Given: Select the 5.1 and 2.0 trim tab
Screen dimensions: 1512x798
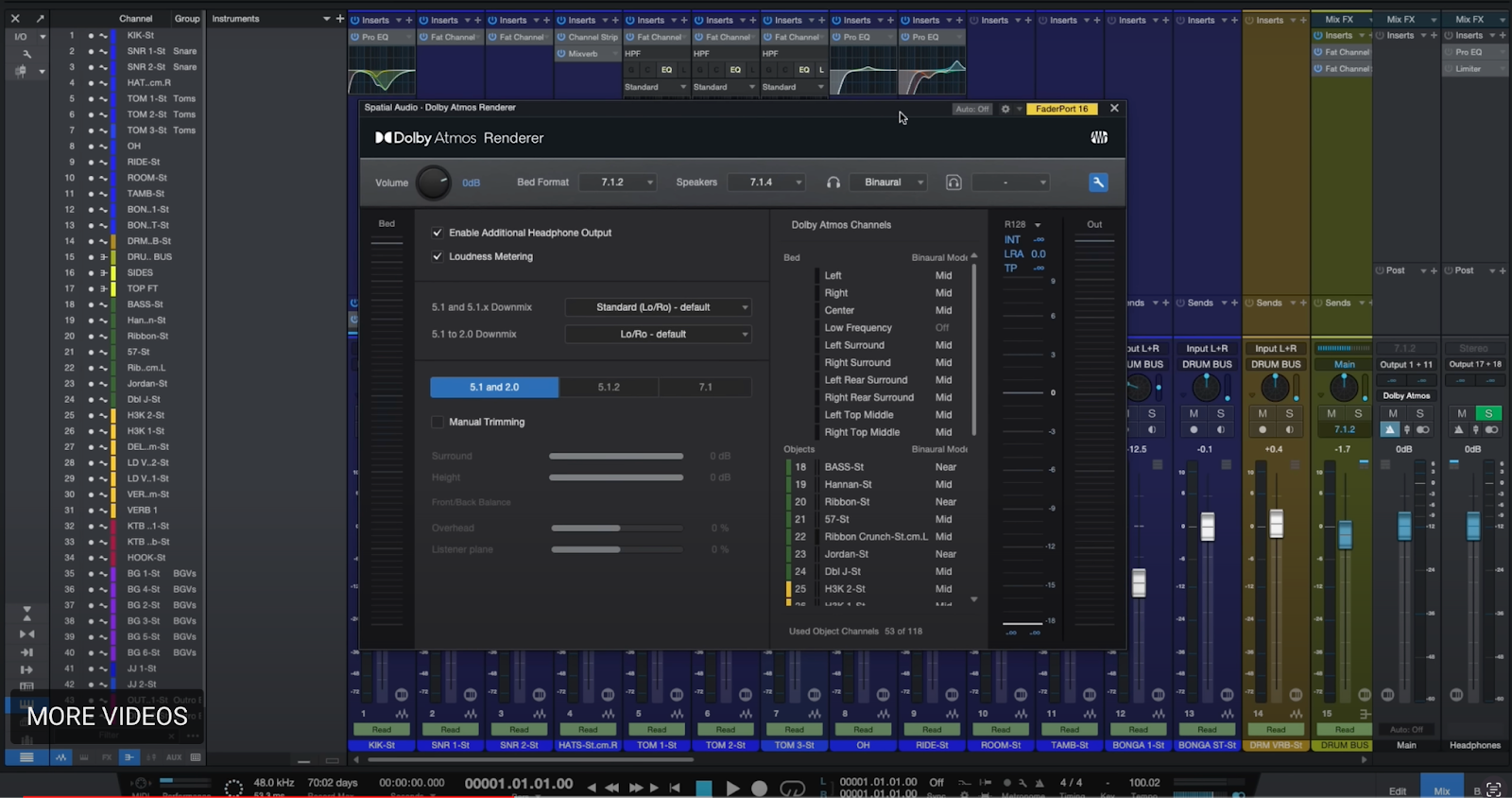Looking at the screenshot, I should coord(494,387).
